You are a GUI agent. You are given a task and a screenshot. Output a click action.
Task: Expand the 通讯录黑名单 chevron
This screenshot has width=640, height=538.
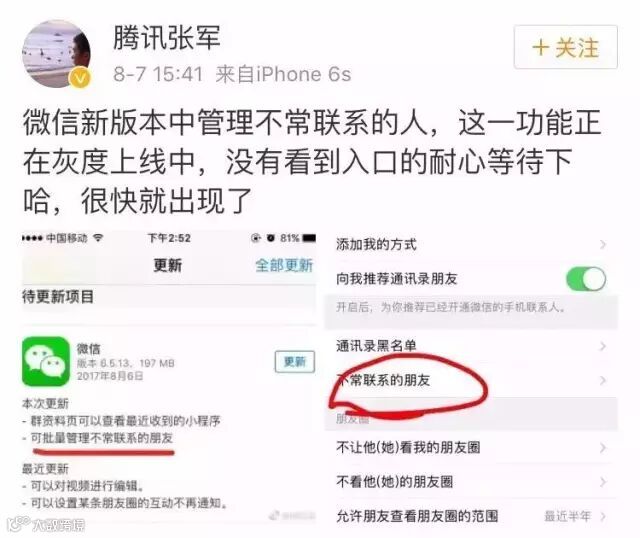click(x=603, y=346)
